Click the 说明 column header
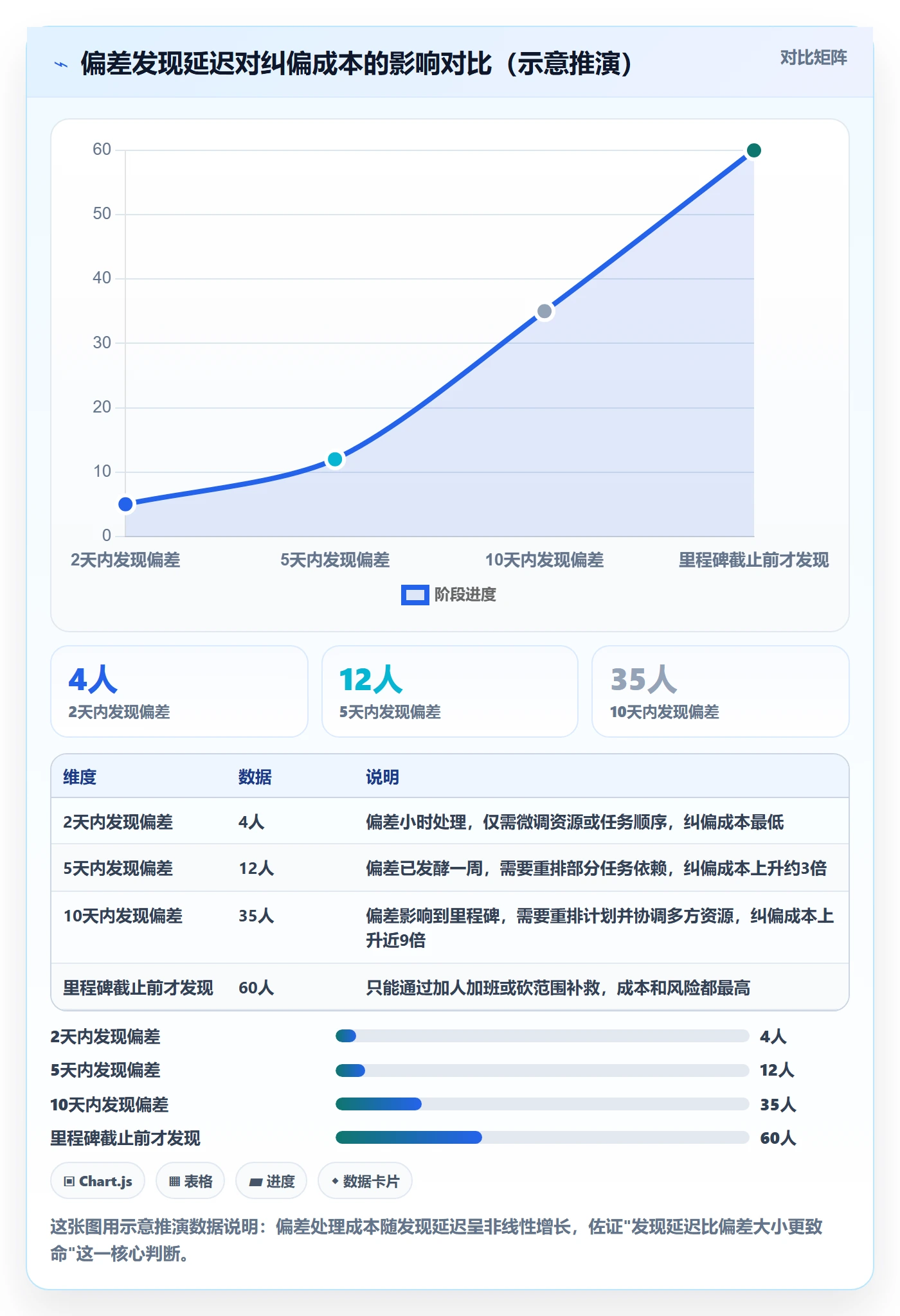900x1316 pixels. click(382, 777)
